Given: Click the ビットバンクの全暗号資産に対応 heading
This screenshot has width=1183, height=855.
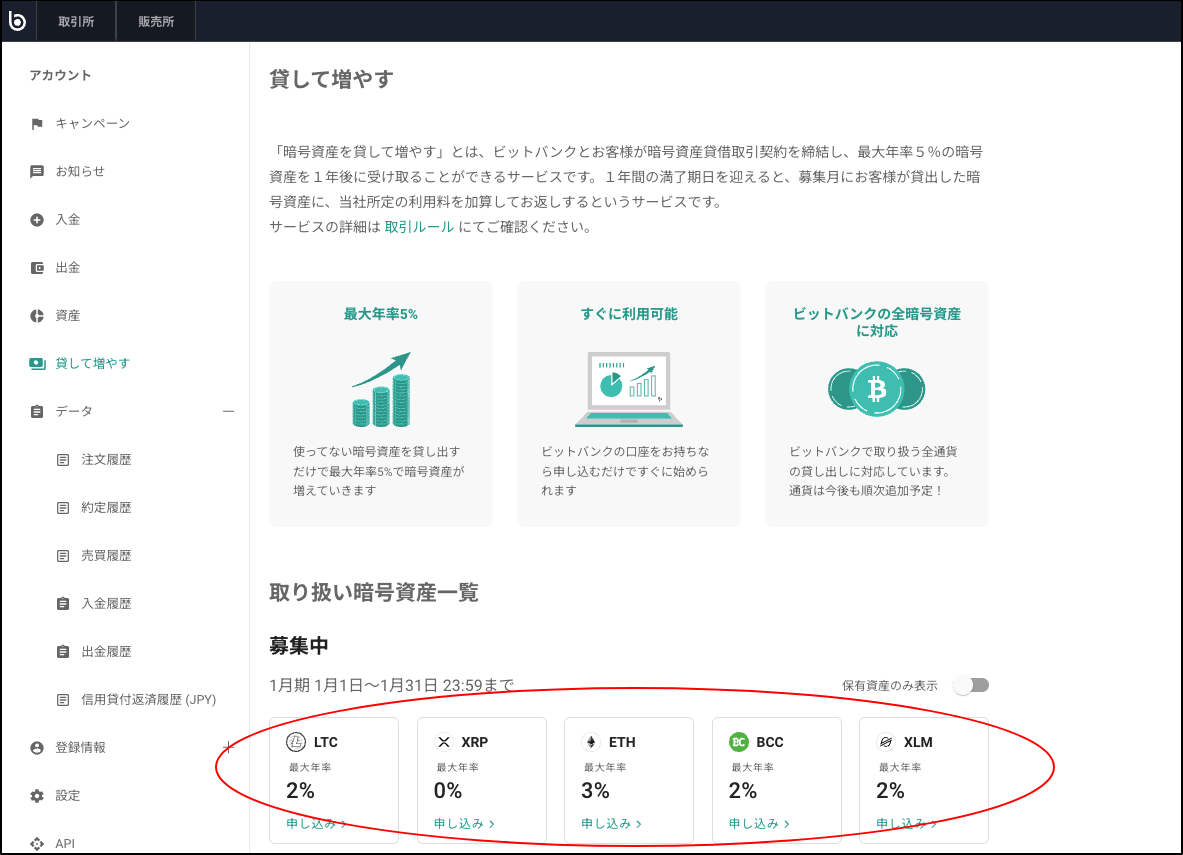Looking at the screenshot, I should pos(877,322).
